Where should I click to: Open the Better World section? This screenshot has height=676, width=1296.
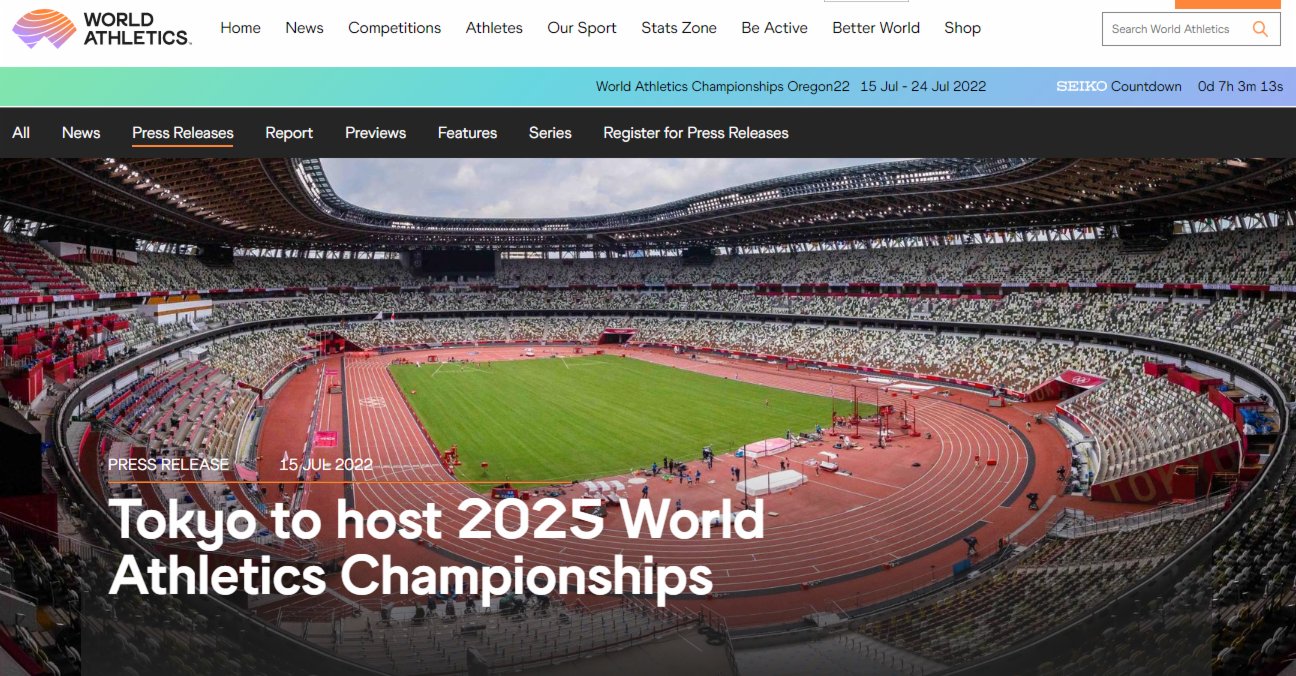tap(876, 28)
